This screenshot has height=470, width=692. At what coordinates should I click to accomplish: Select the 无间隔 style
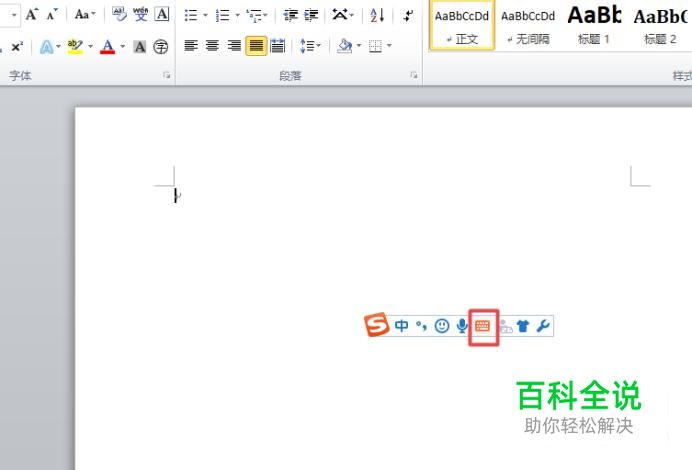pos(528,26)
